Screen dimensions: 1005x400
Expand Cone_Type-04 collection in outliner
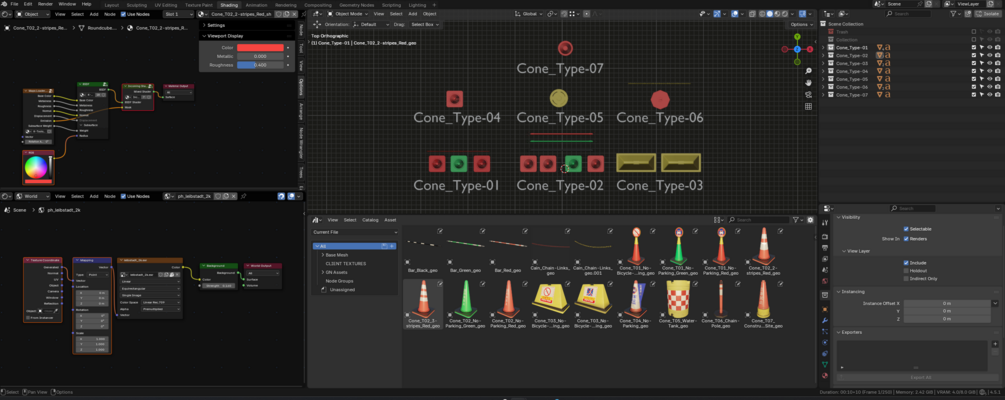coord(824,71)
